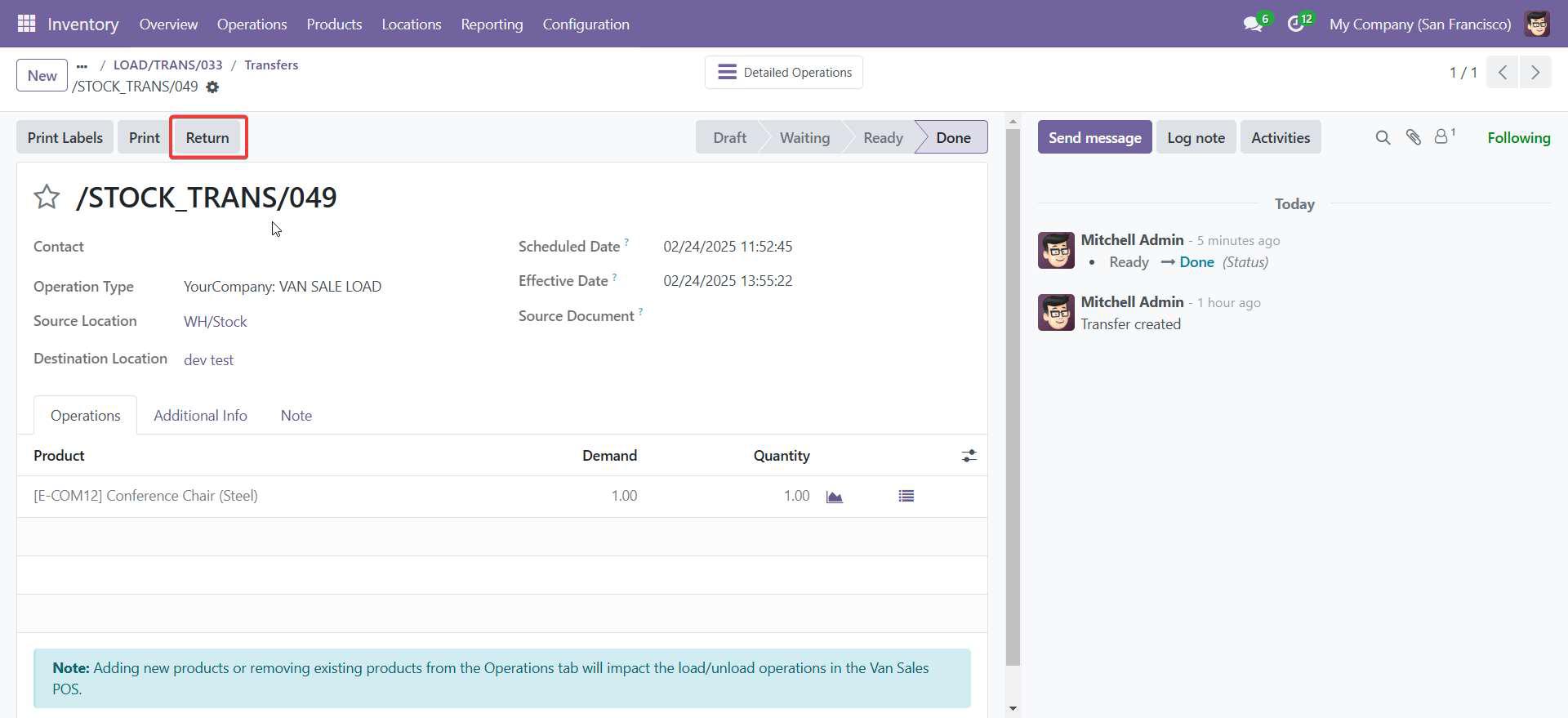Screen dimensions: 1568x718
Task: Toggle the Following subscription status
Action: [x=1518, y=138]
